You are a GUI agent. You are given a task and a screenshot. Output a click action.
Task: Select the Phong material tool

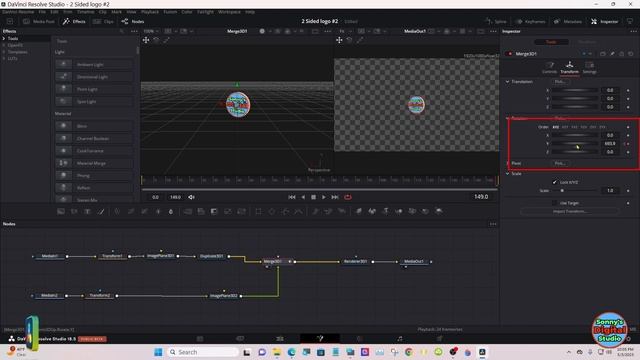tap(94, 175)
